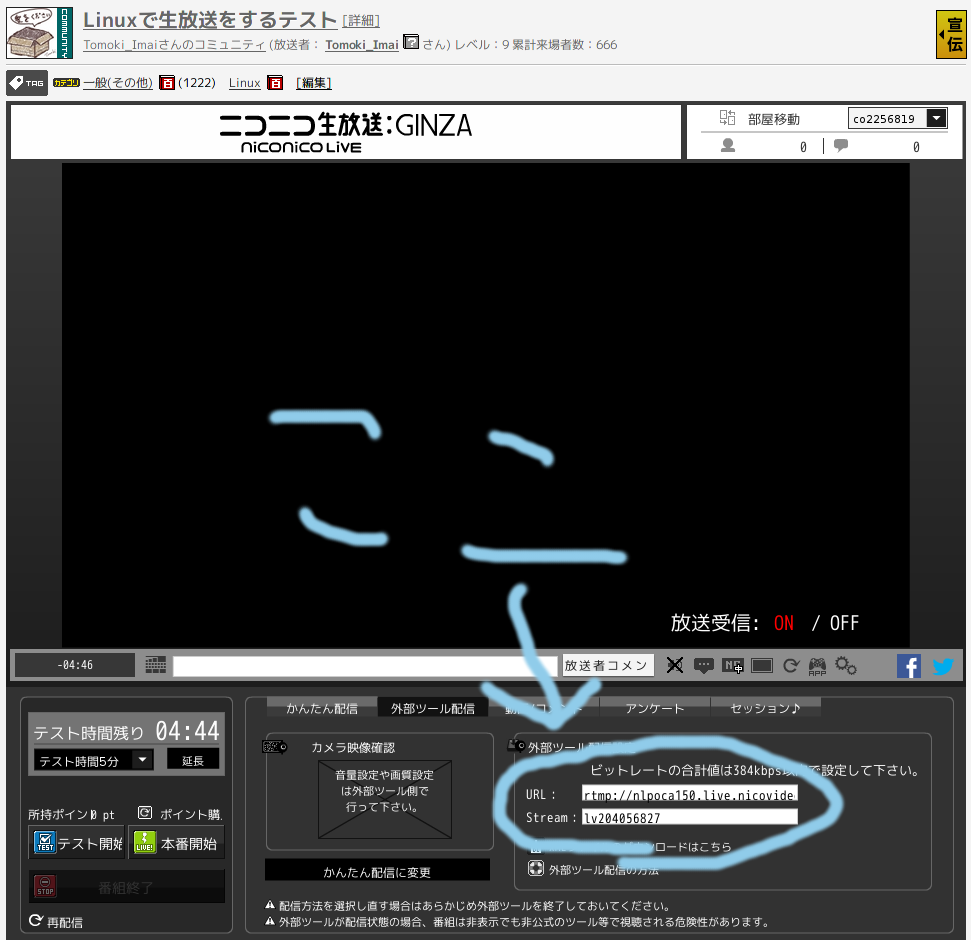Open the Linux tag link
971x940 pixels.
[245, 82]
